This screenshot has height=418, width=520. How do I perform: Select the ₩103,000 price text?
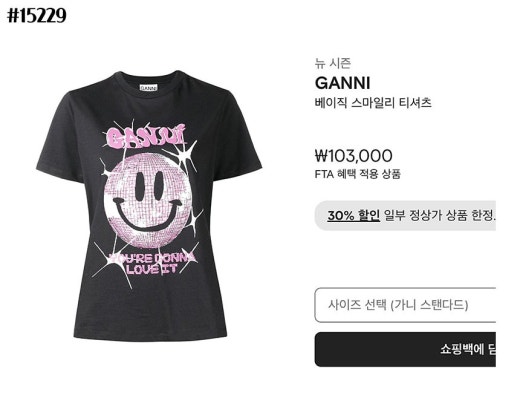click(354, 156)
